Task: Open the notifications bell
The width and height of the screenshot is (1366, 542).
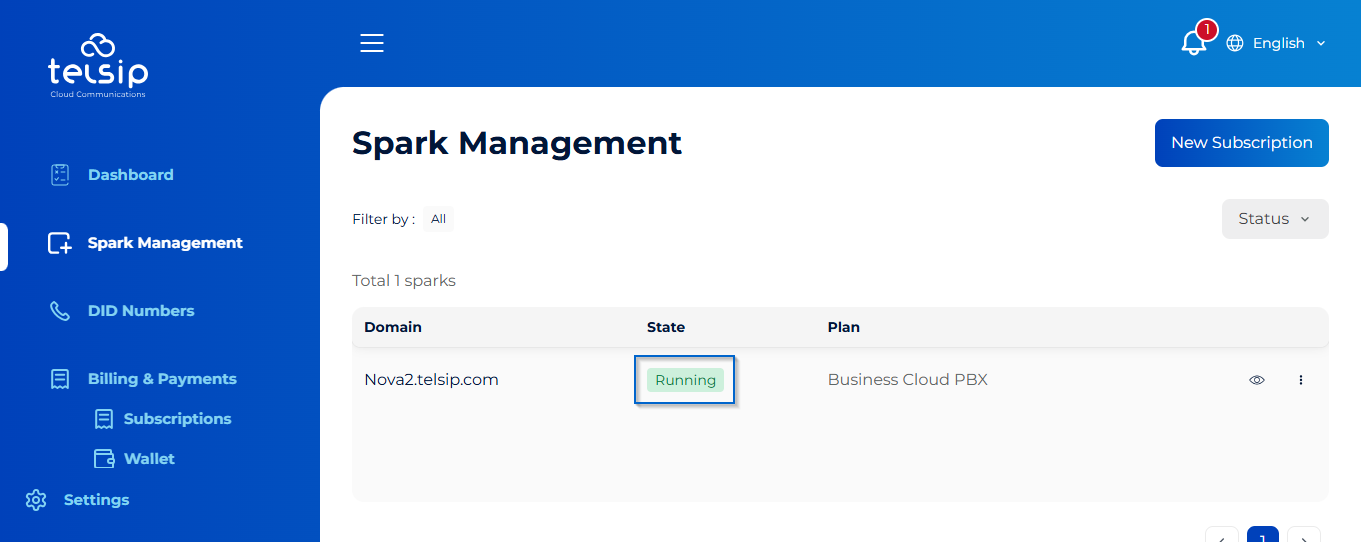Action: click(x=1192, y=43)
